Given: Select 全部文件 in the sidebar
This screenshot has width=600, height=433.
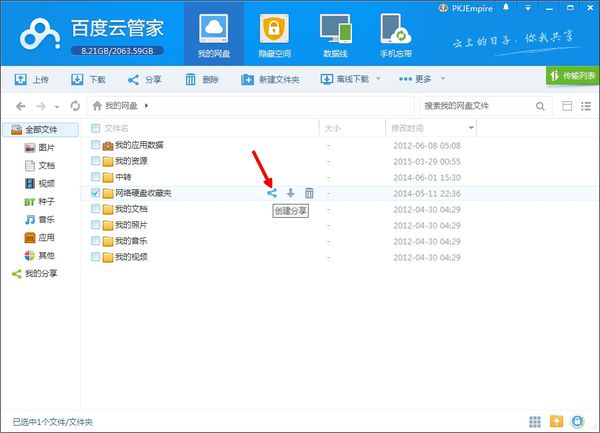Looking at the screenshot, I should [x=41, y=130].
